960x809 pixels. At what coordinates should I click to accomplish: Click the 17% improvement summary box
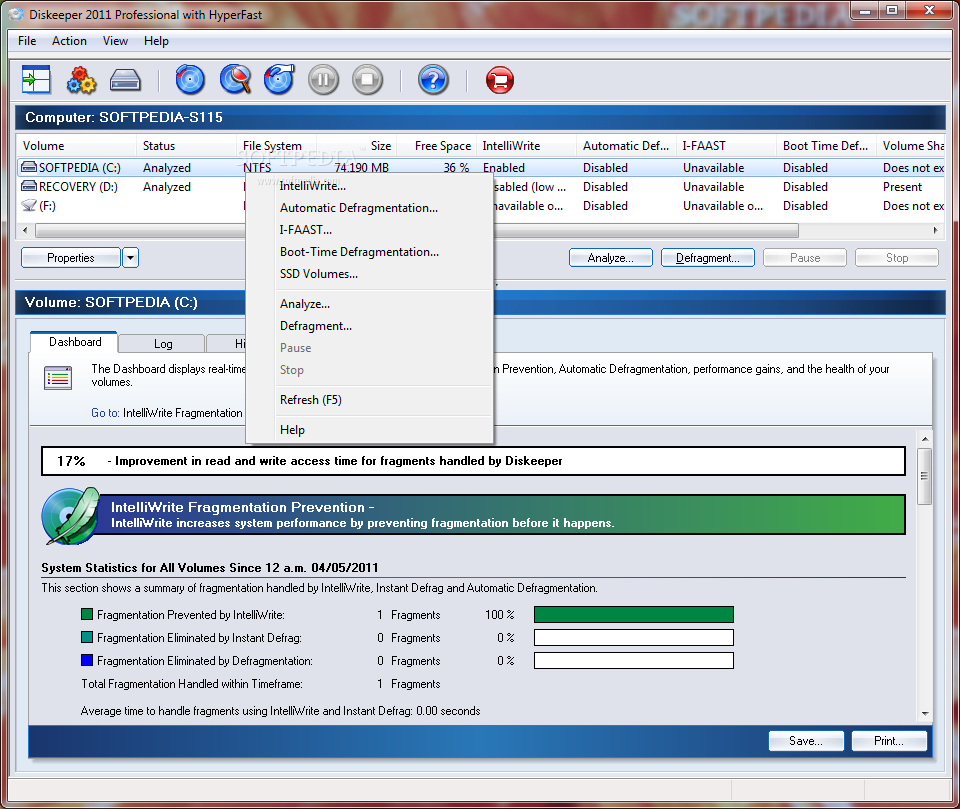point(473,461)
